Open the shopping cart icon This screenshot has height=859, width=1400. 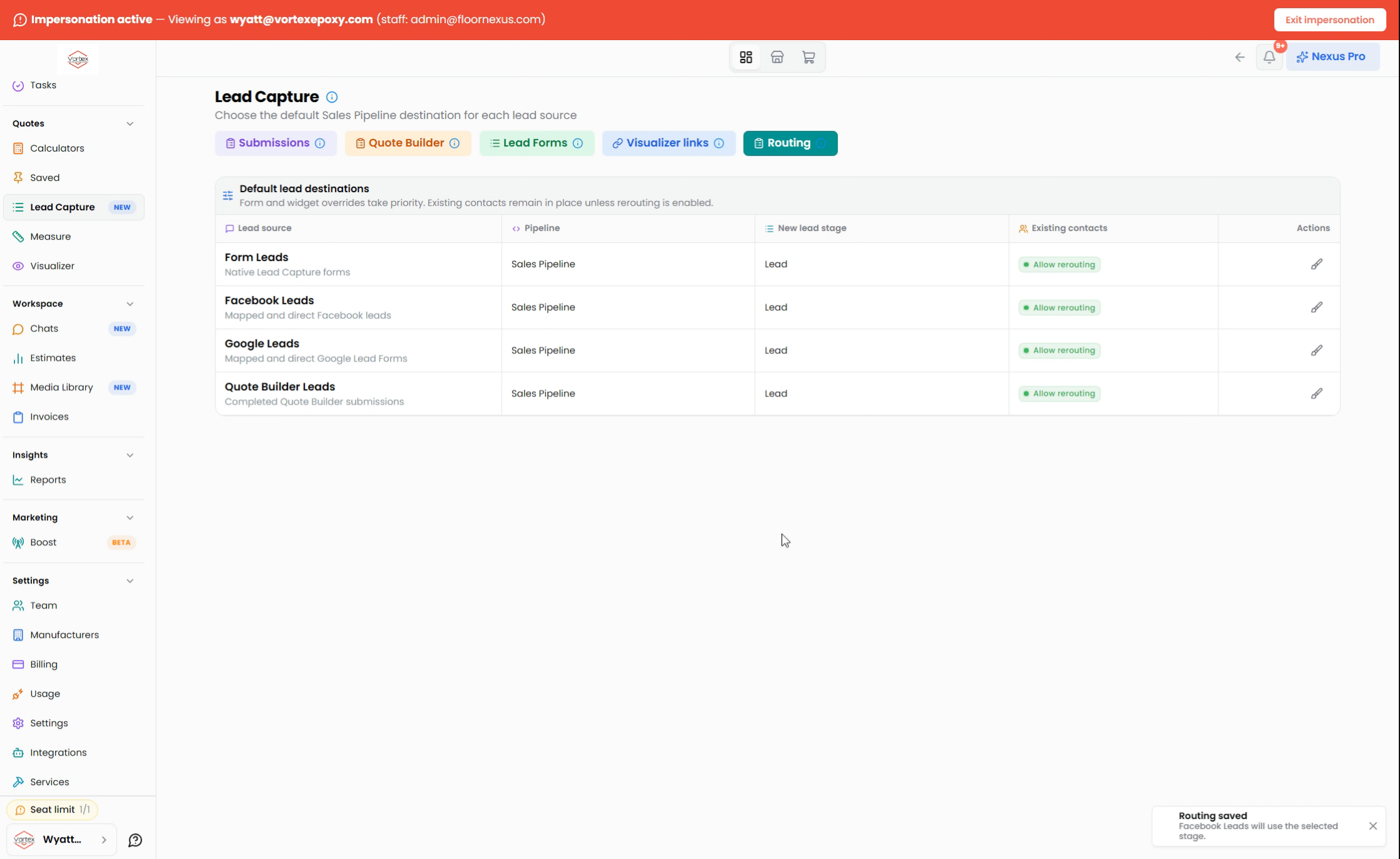click(808, 57)
